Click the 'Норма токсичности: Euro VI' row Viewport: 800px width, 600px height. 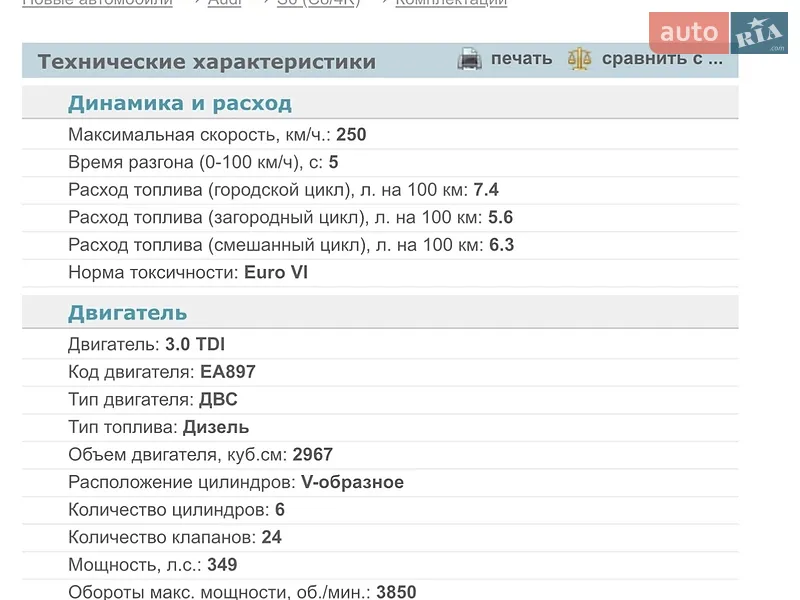click(380, 272)
